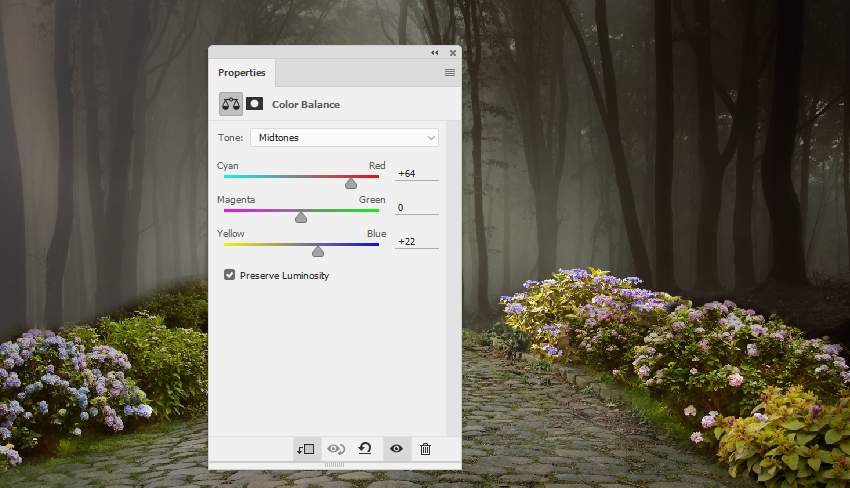
Task: Click the Yellow-Blue slider handle
Action: [318, 251]
